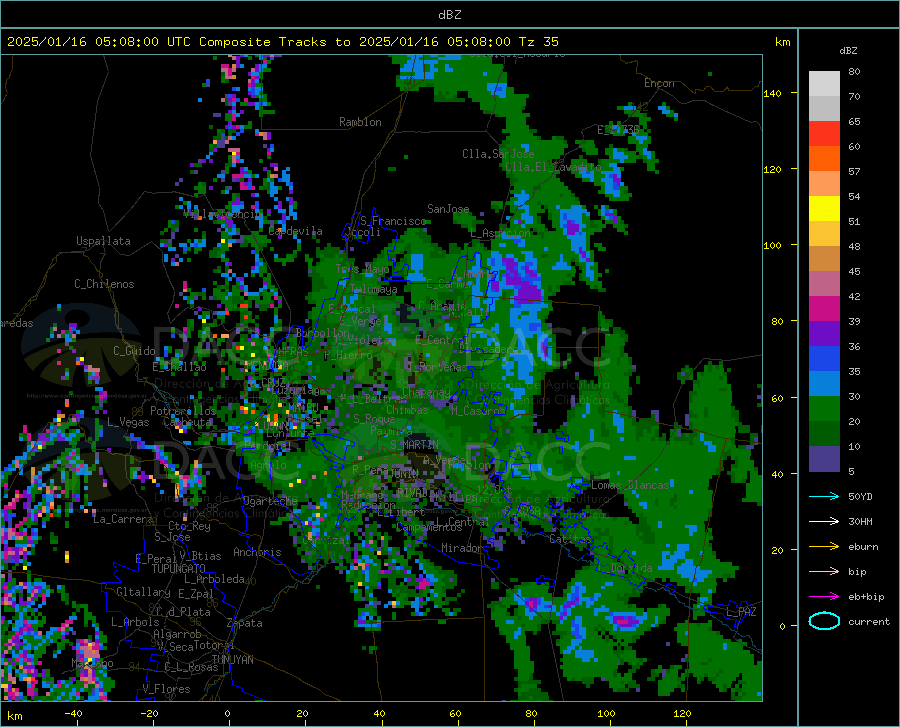This screenshot has width=900, height=727.
Task: Select the magenta 39-42 dBZ color band
Action: [824, 309]
